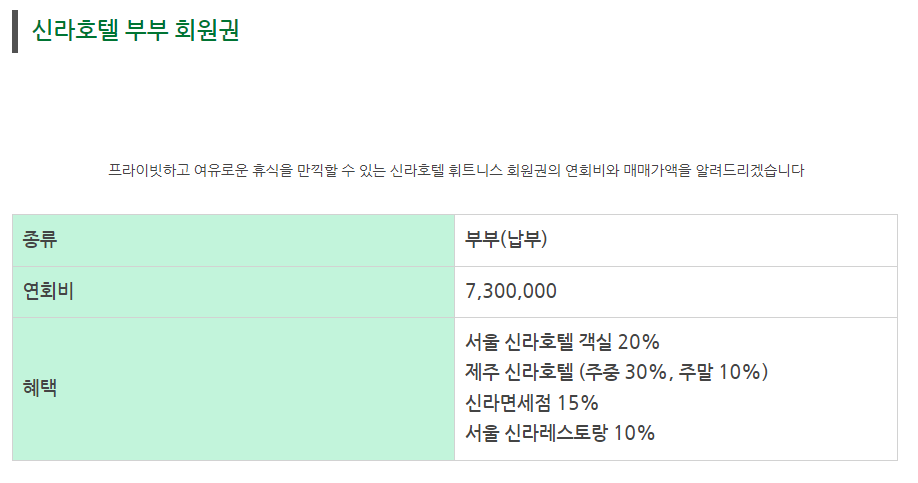The height and width of the screenshot is (483, 918).
Task: Click the 신라호텔 부부 회원권 heading
Action: point(135,30)
